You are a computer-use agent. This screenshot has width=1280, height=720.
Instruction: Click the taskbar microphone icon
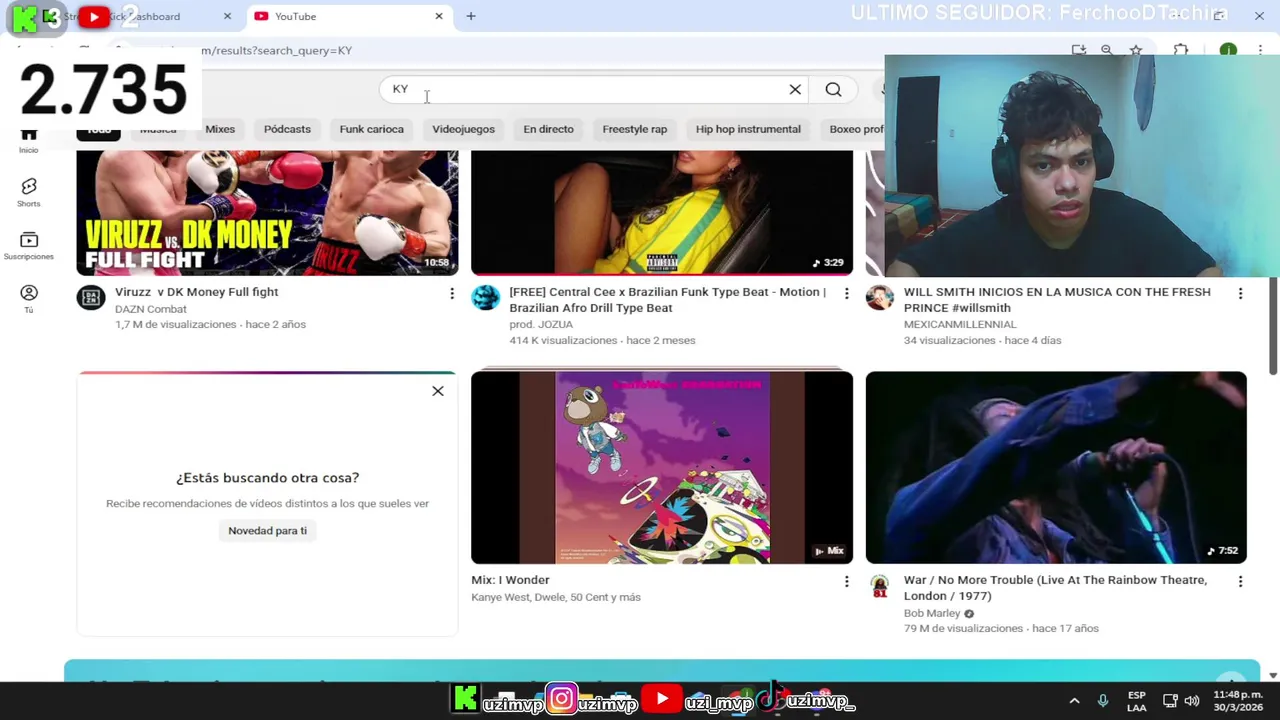1103,701
